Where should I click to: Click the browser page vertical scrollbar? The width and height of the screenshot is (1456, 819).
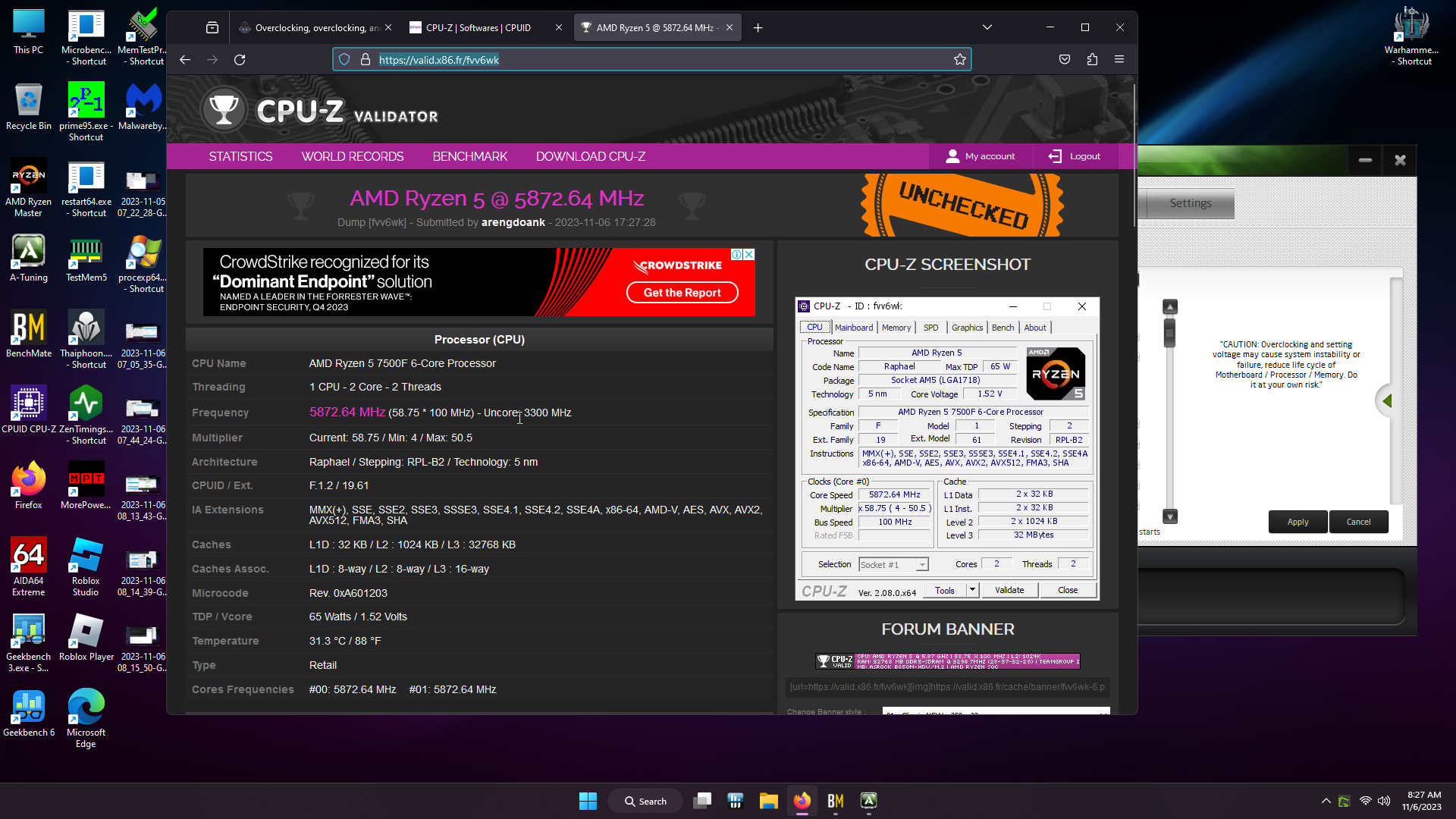1134,155
